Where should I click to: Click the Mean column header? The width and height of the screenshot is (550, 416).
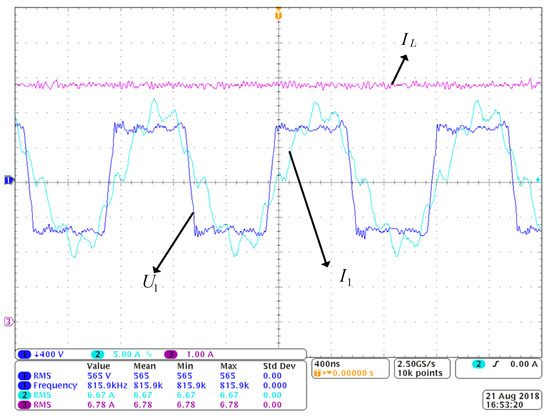[x=145, y=366]
